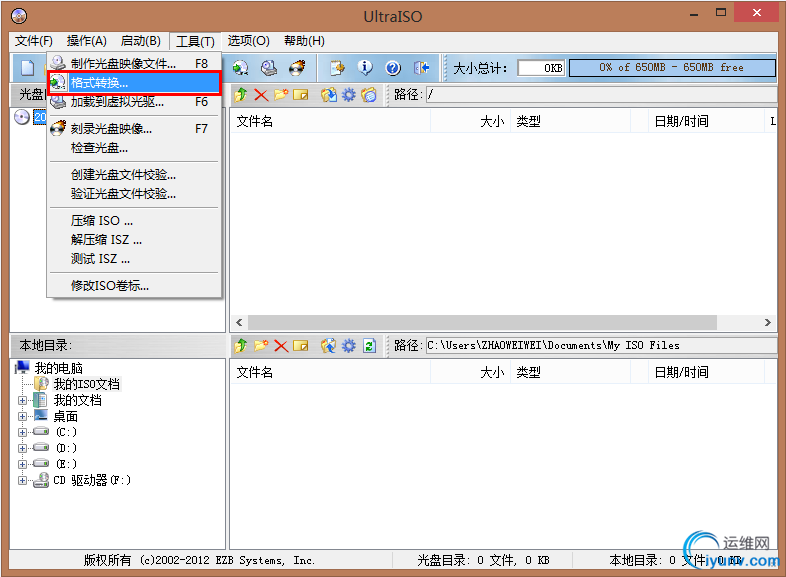Image resolution: width=786 pixels, height=577 pixels.
Task: Click the Up folder icon in disc pane toolbar
Action: 241,94
